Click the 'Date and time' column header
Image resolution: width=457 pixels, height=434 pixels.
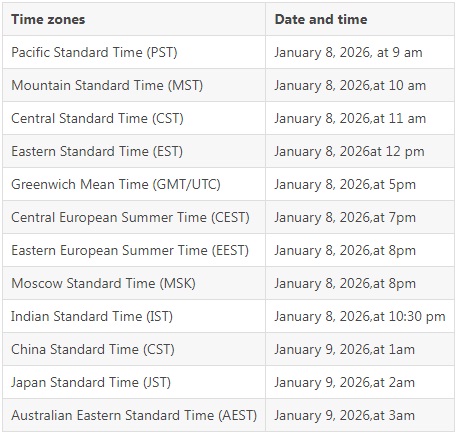tap(360, 19)
